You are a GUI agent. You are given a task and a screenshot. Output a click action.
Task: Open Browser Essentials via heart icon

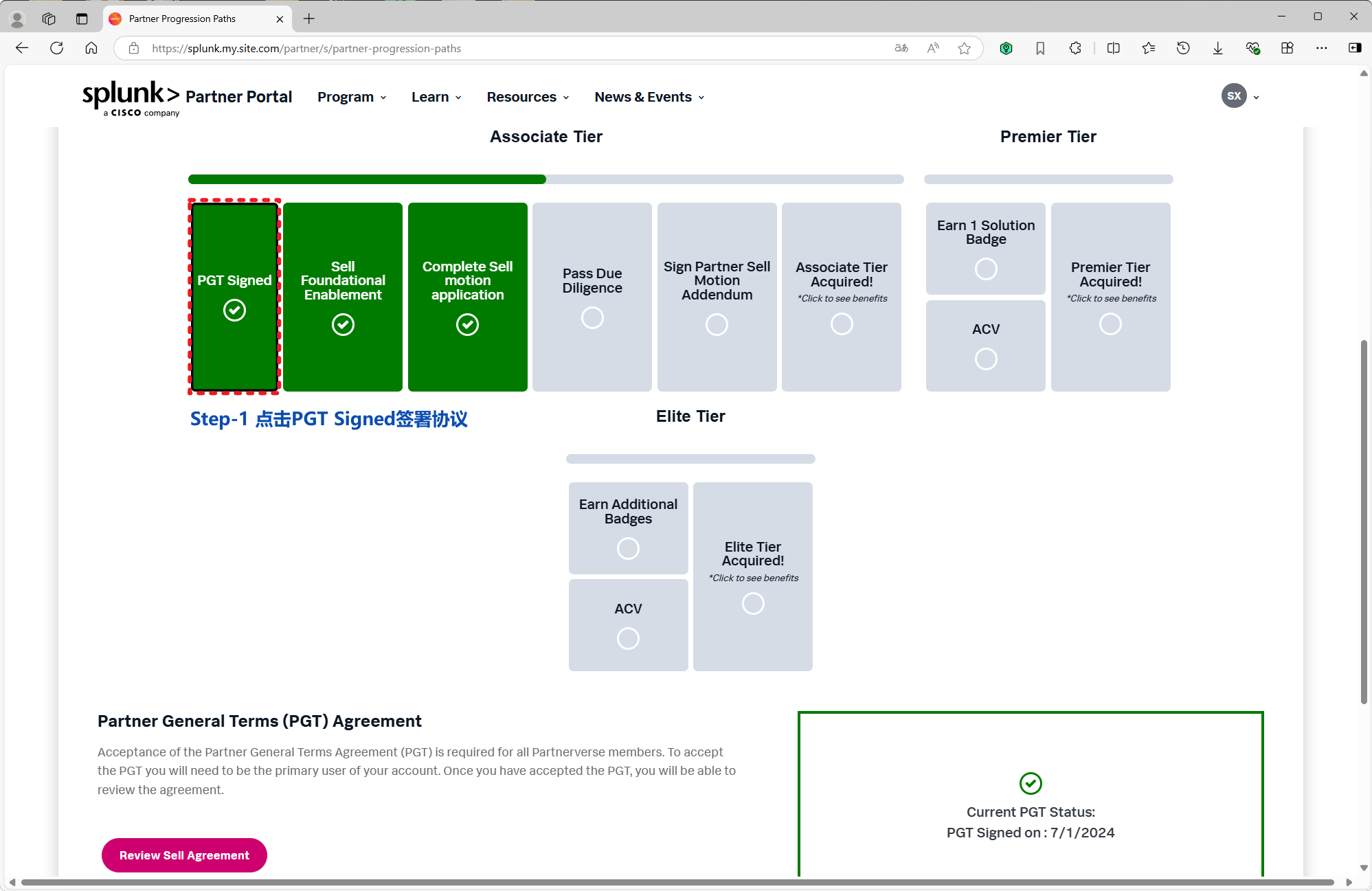[1252, 48]
